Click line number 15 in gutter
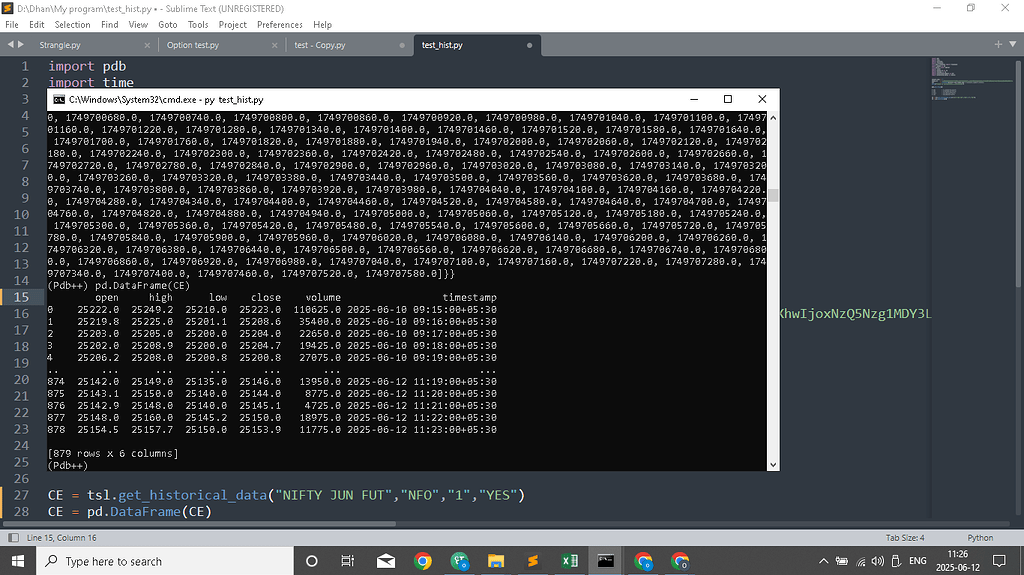The image size is (1024, 575). click(x=22, y=297)
